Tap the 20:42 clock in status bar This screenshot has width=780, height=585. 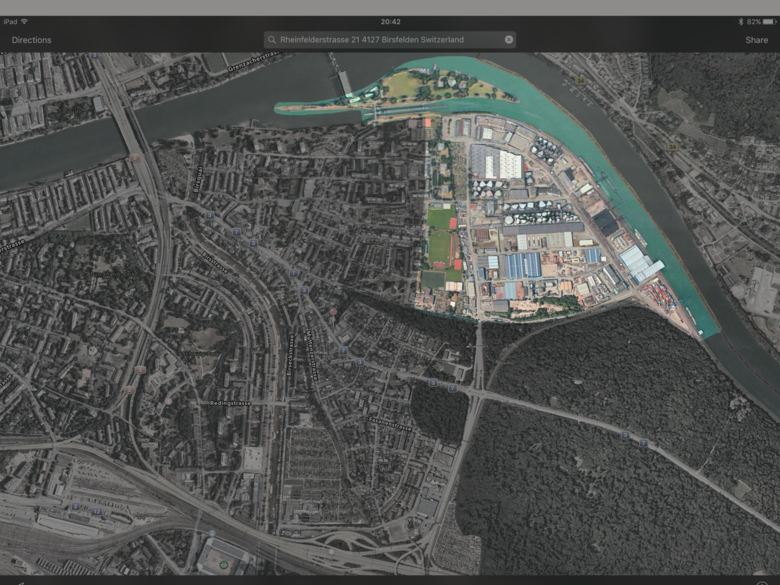click(x=390, y=21)
